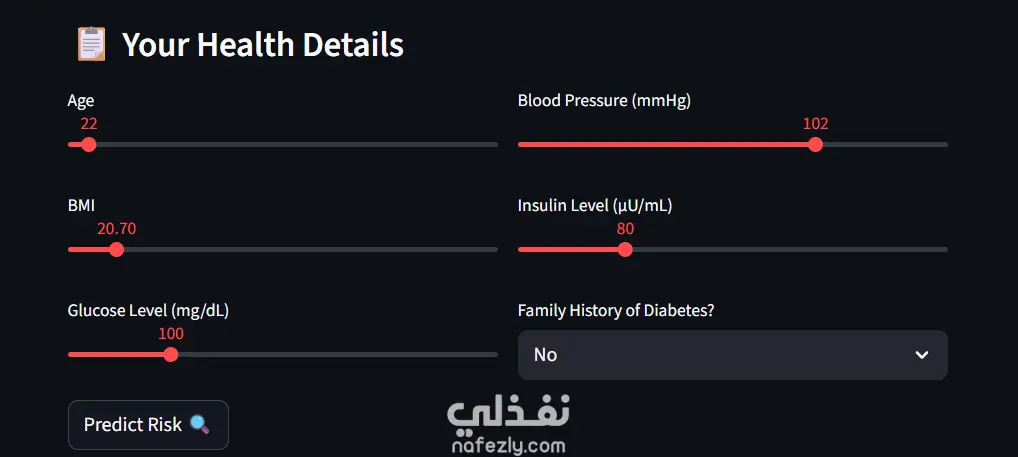Click the Insulin Level value 80
The image size is (1018, 457).
[x=625, y=229]
